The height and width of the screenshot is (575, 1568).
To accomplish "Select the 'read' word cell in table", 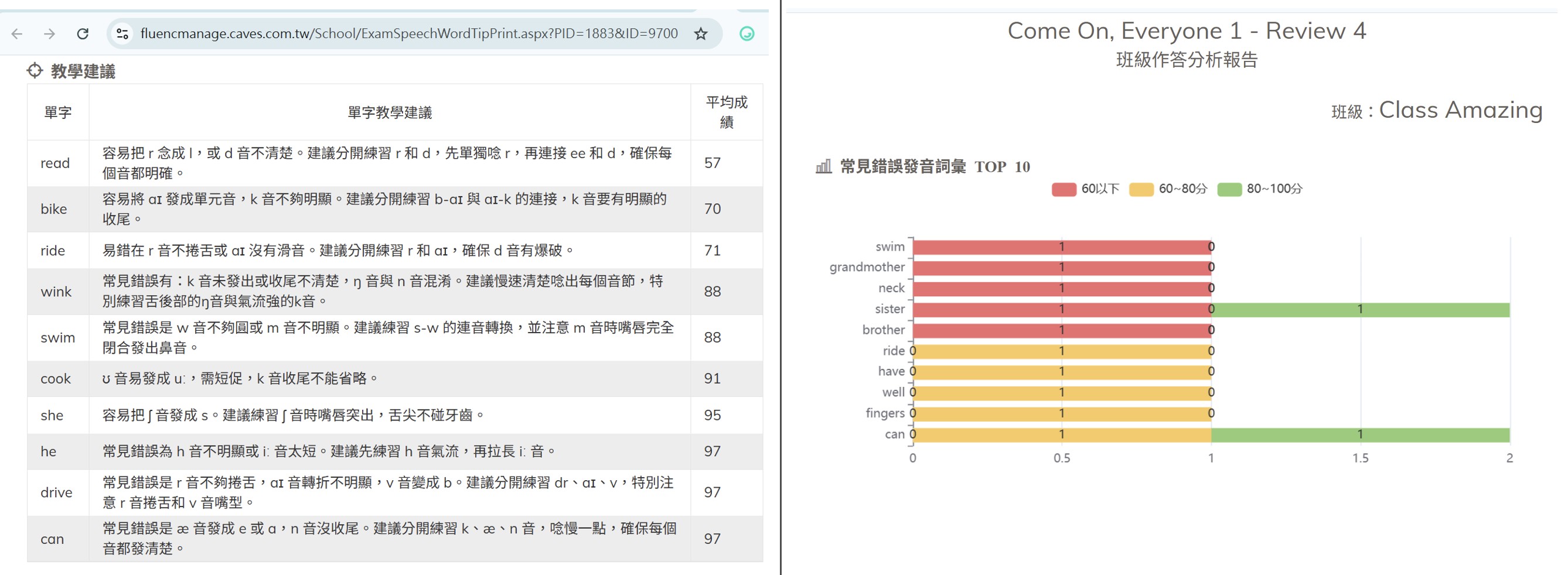I will tap(56, 163).
